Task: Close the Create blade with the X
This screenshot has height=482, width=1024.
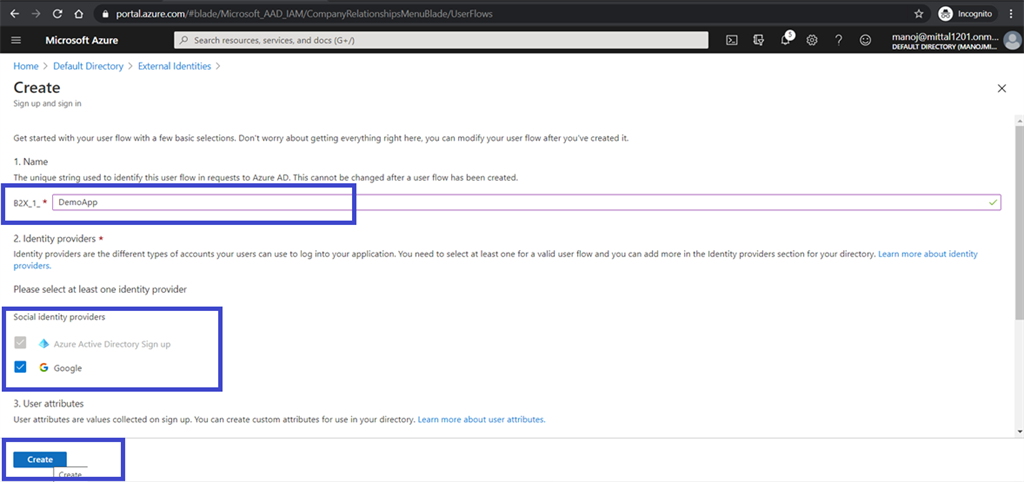Action: click(1002, 88)
